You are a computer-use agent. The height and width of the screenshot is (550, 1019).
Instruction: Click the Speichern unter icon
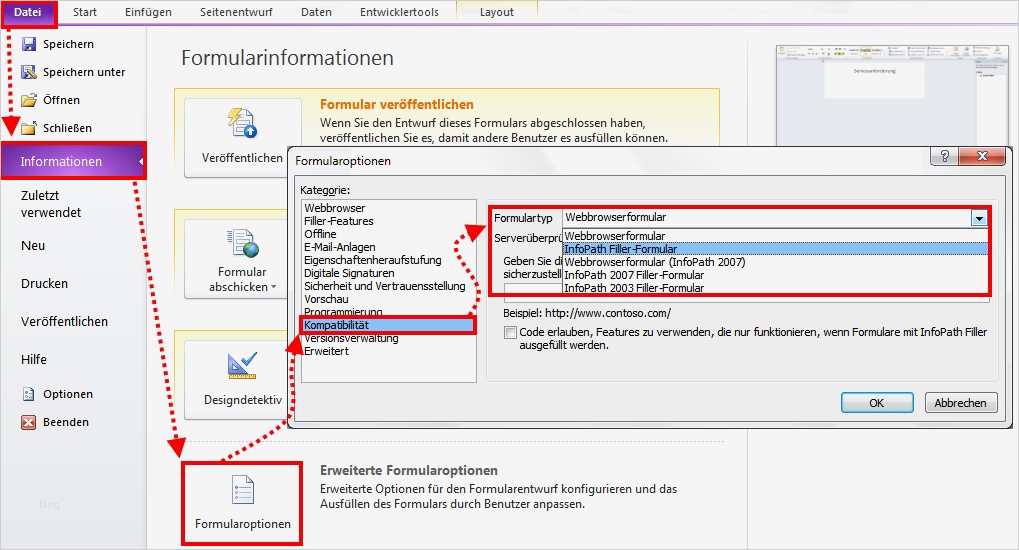pos(29,72)
